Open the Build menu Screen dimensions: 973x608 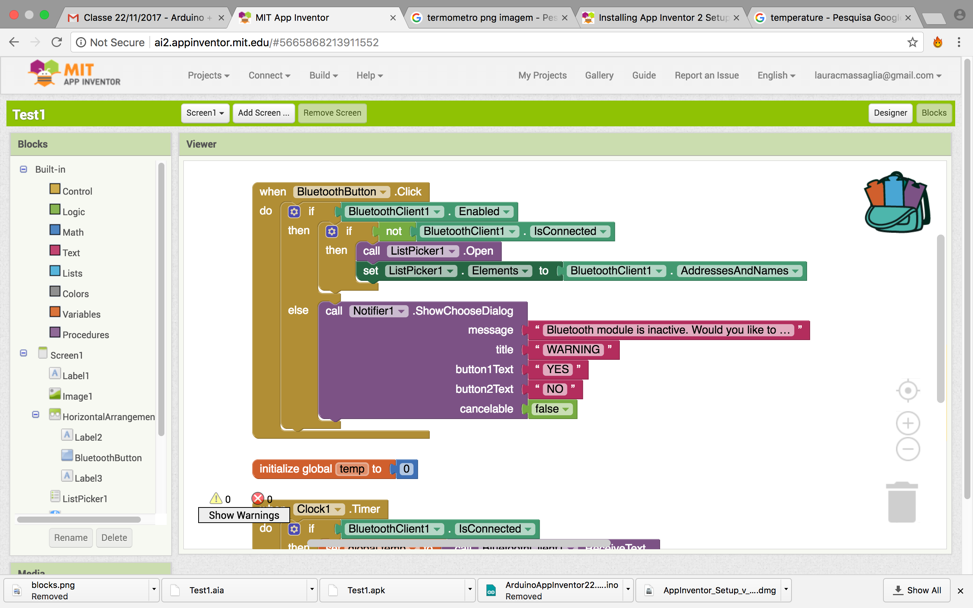point(323,75)
